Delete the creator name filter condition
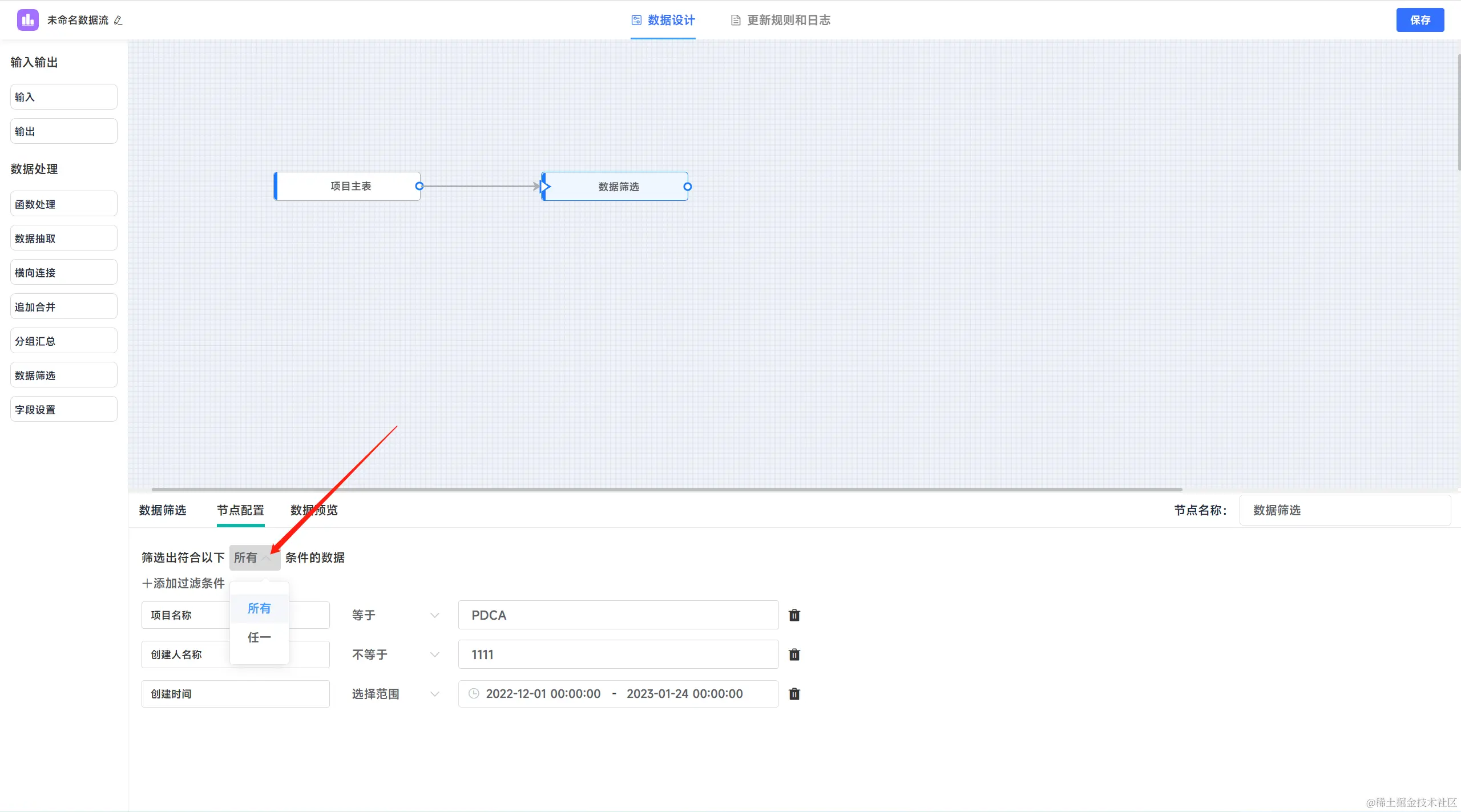Viewport: 1461px width, 812px height. 794,655
